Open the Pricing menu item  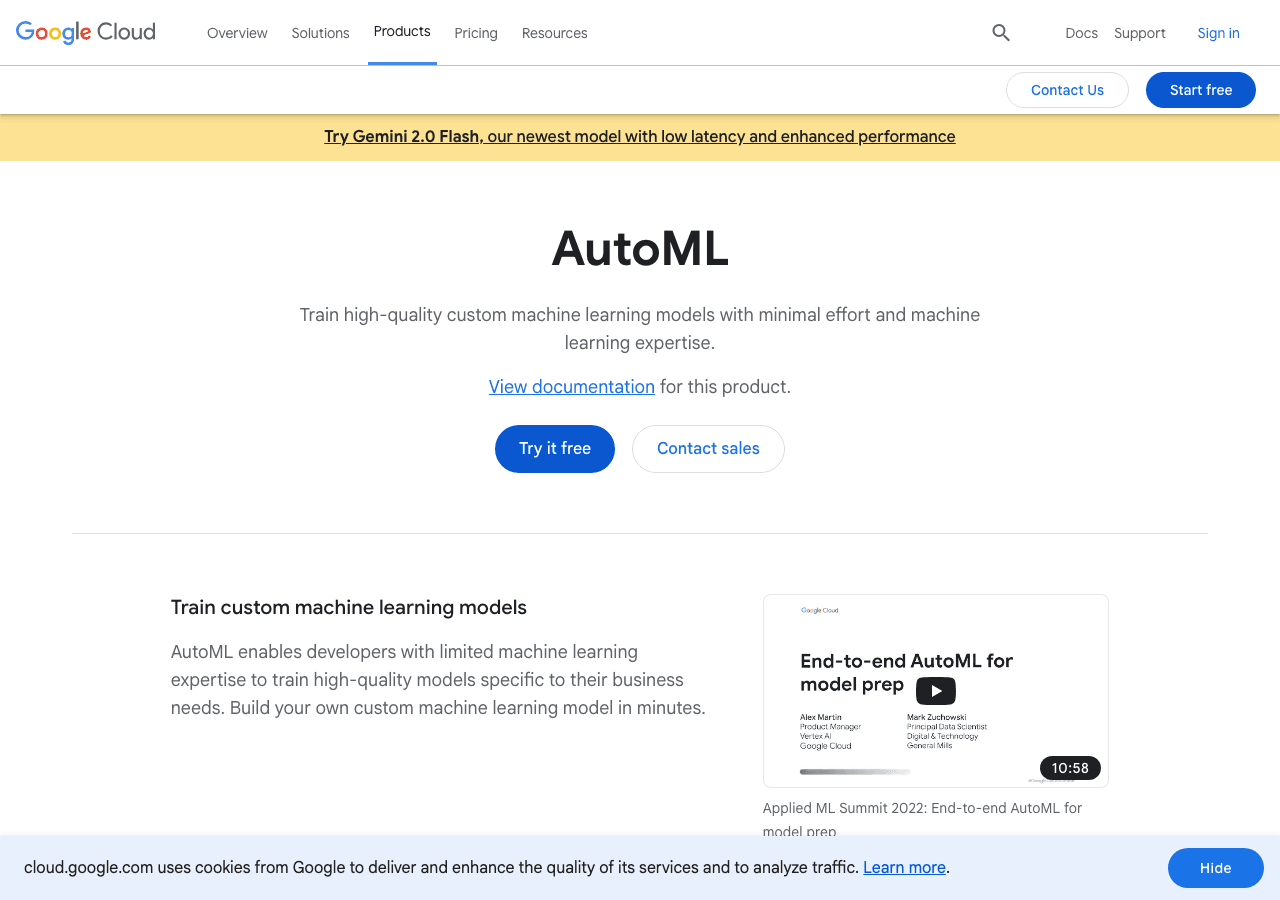coord(476,33)
